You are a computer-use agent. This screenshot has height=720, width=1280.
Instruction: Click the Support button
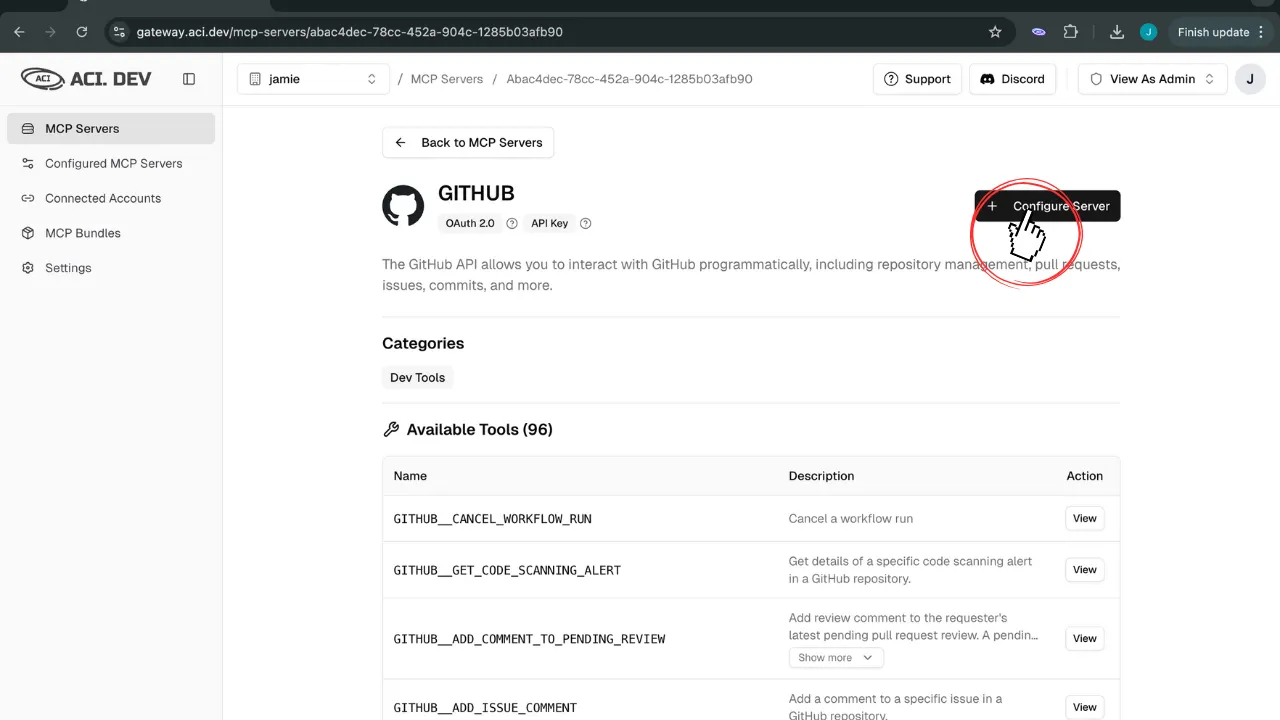tap(917, 79)
